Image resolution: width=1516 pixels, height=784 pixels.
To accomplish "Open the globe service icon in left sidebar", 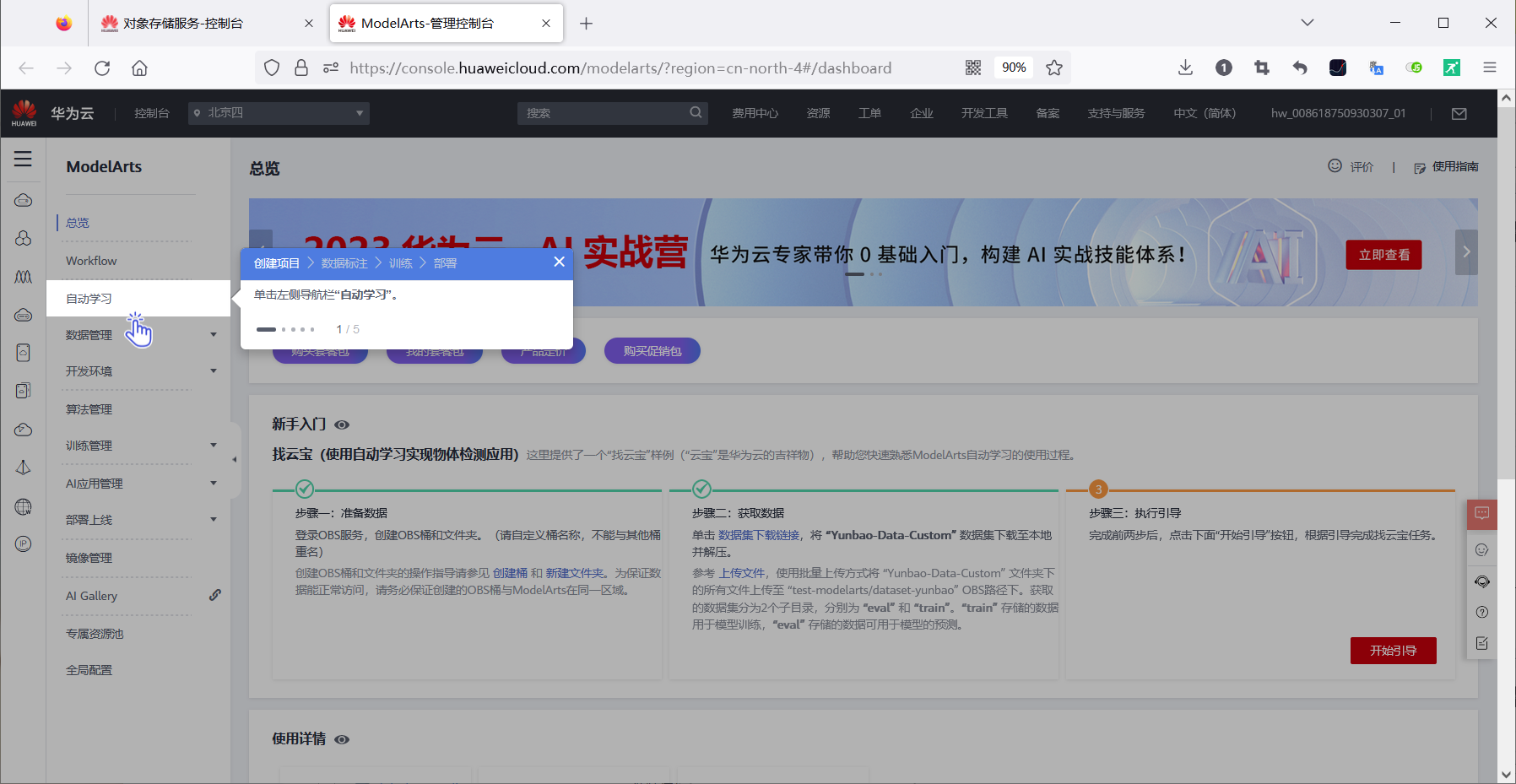I will tap(23, 506).
